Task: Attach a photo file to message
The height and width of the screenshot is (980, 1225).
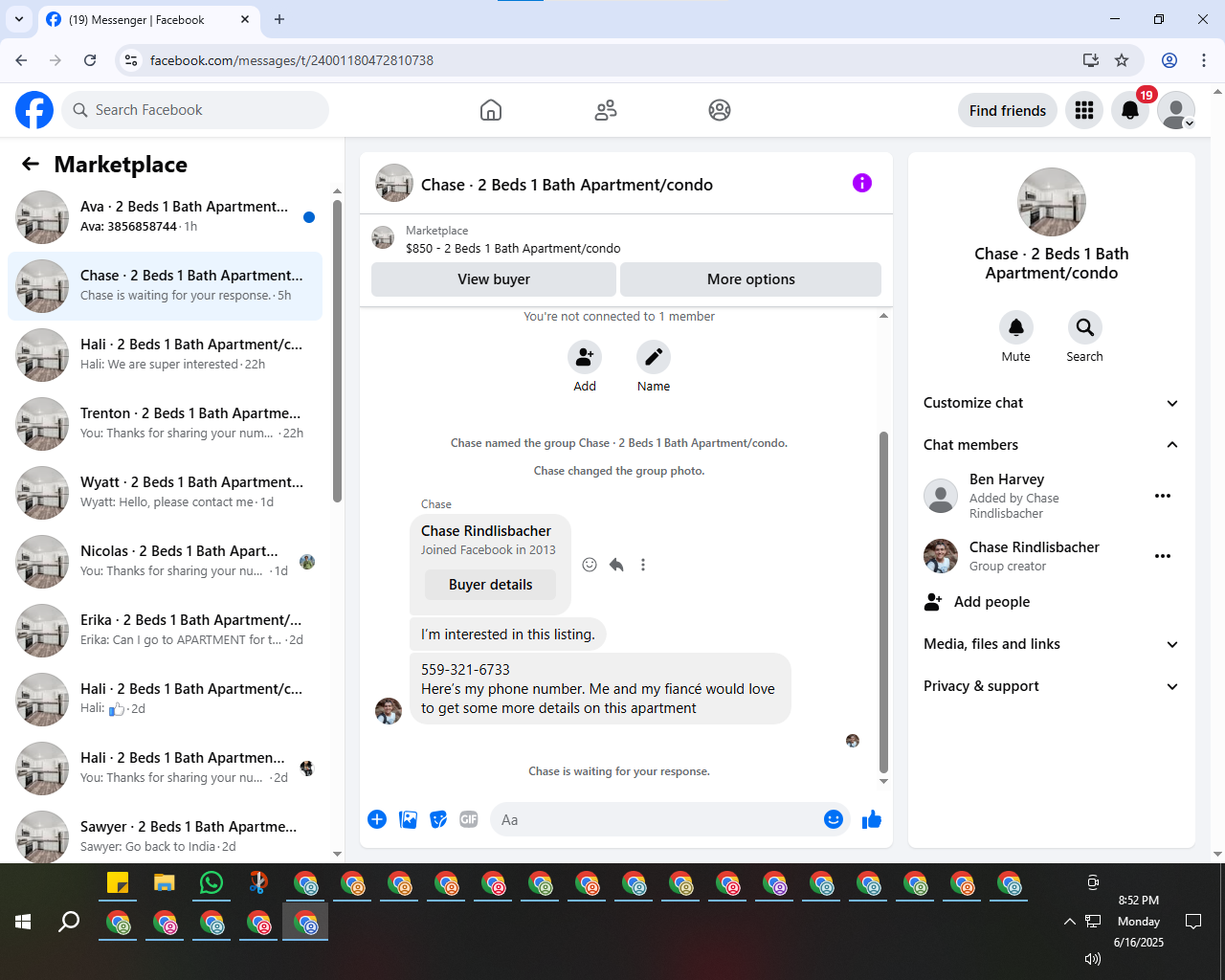Action: (408, 819)
